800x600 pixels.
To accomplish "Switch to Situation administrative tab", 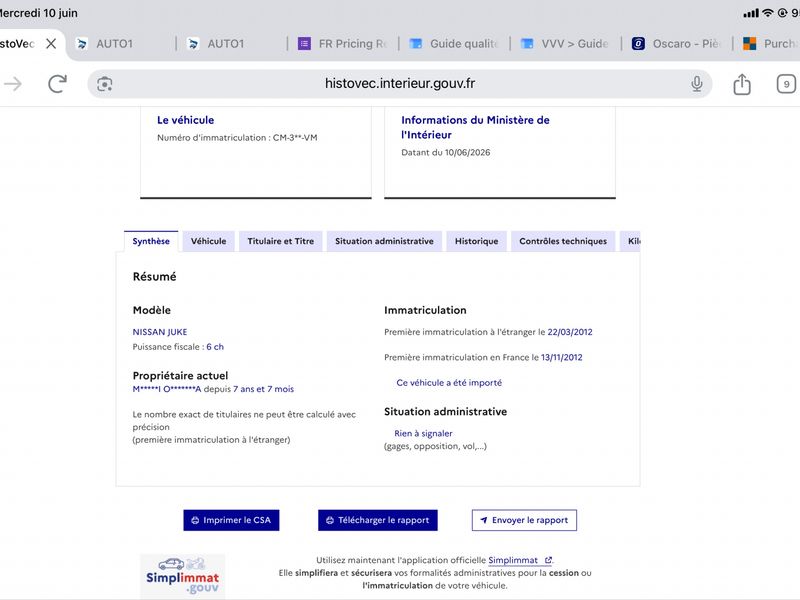I will tap(384, 241).
